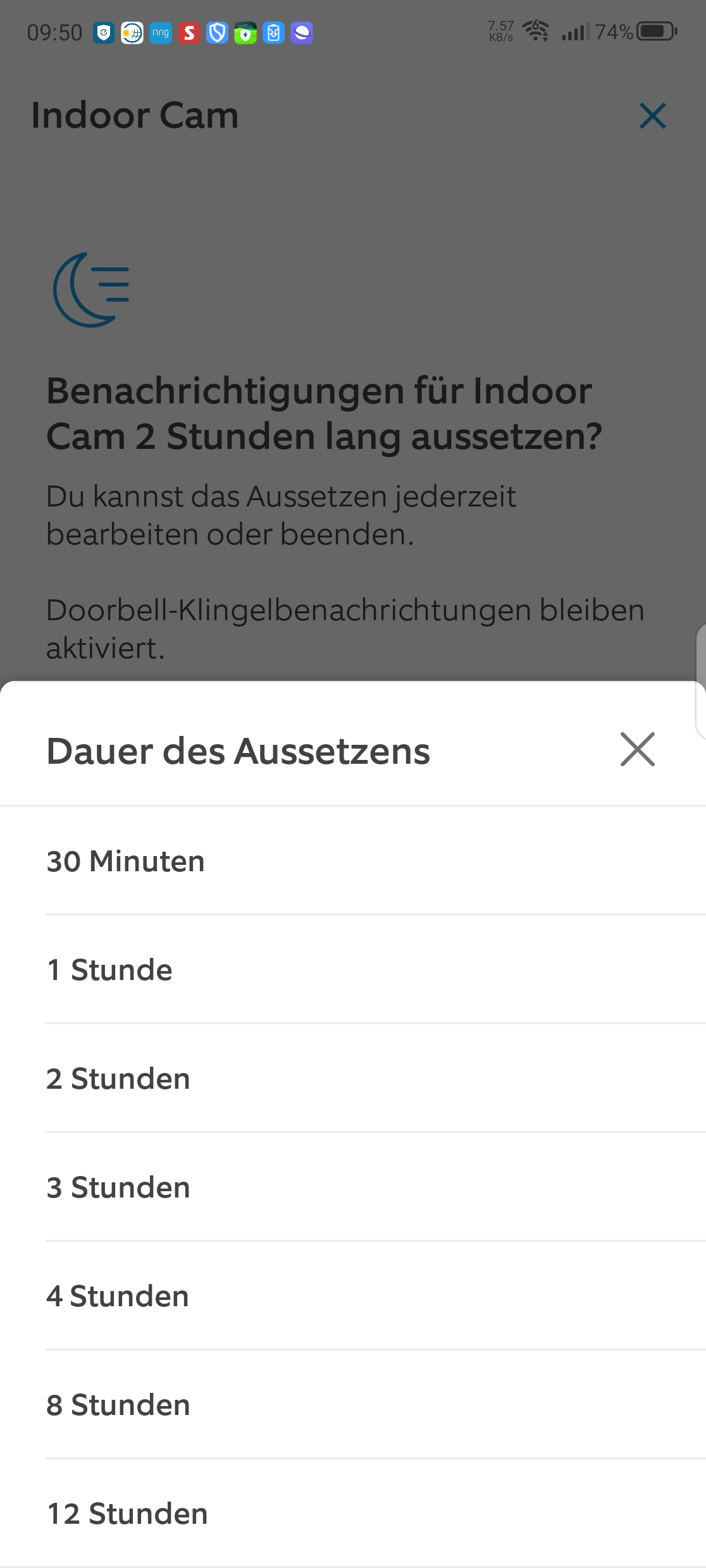Viewport: 706px width, 1568px height.
Task: Tap the blue shield notification icon
Action: click(x=217, y=33)
